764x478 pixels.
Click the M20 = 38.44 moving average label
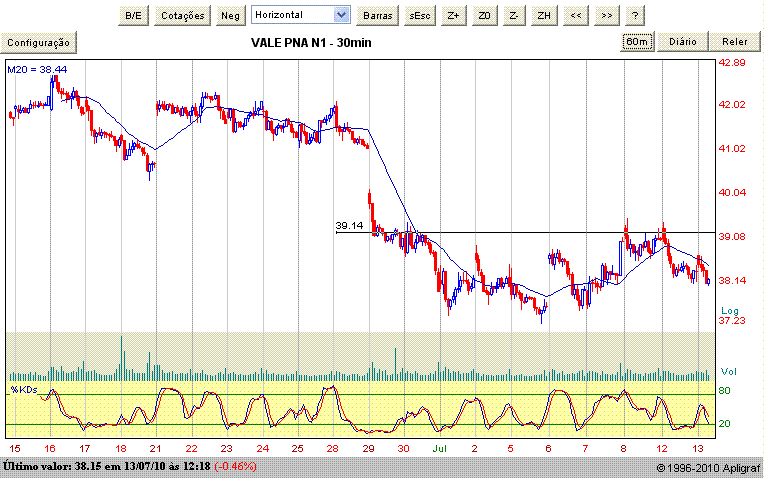pyautogui.click(x=37, y=70)
